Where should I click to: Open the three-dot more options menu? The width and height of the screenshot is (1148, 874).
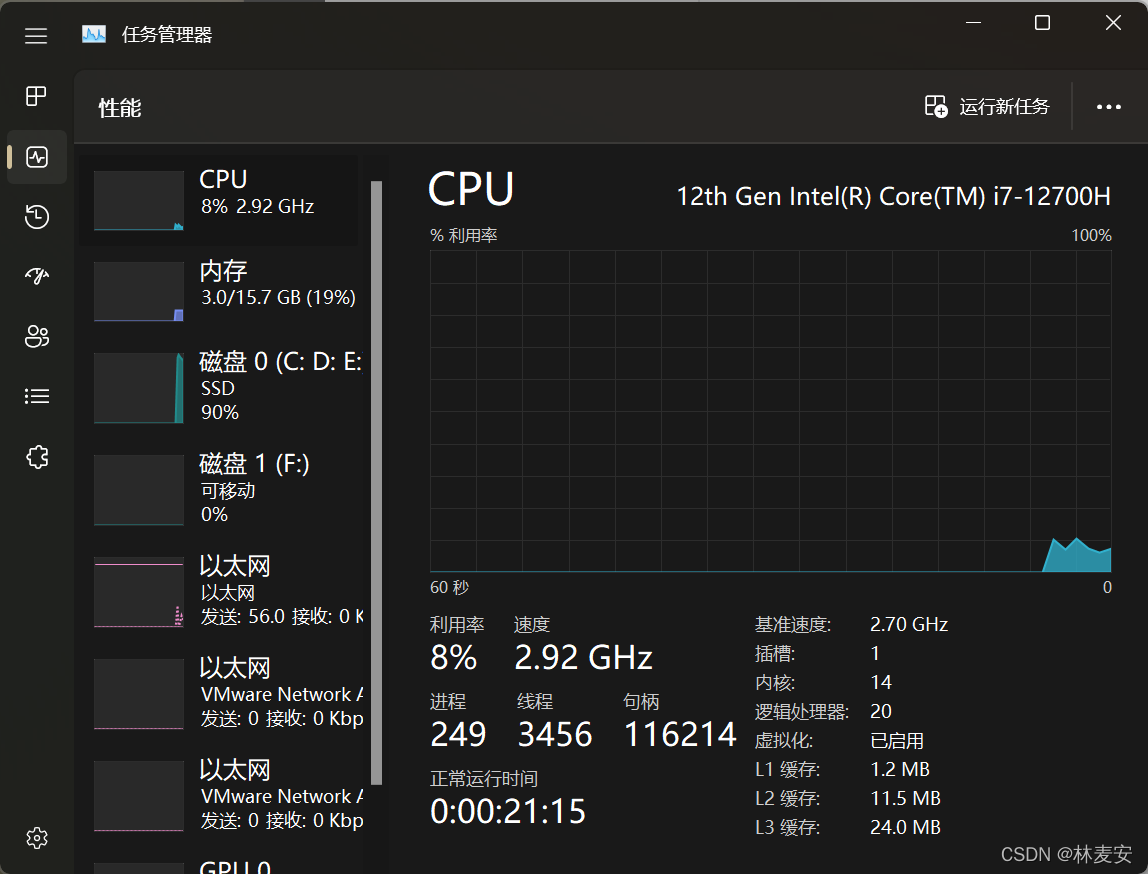(x=1109, y=107)
